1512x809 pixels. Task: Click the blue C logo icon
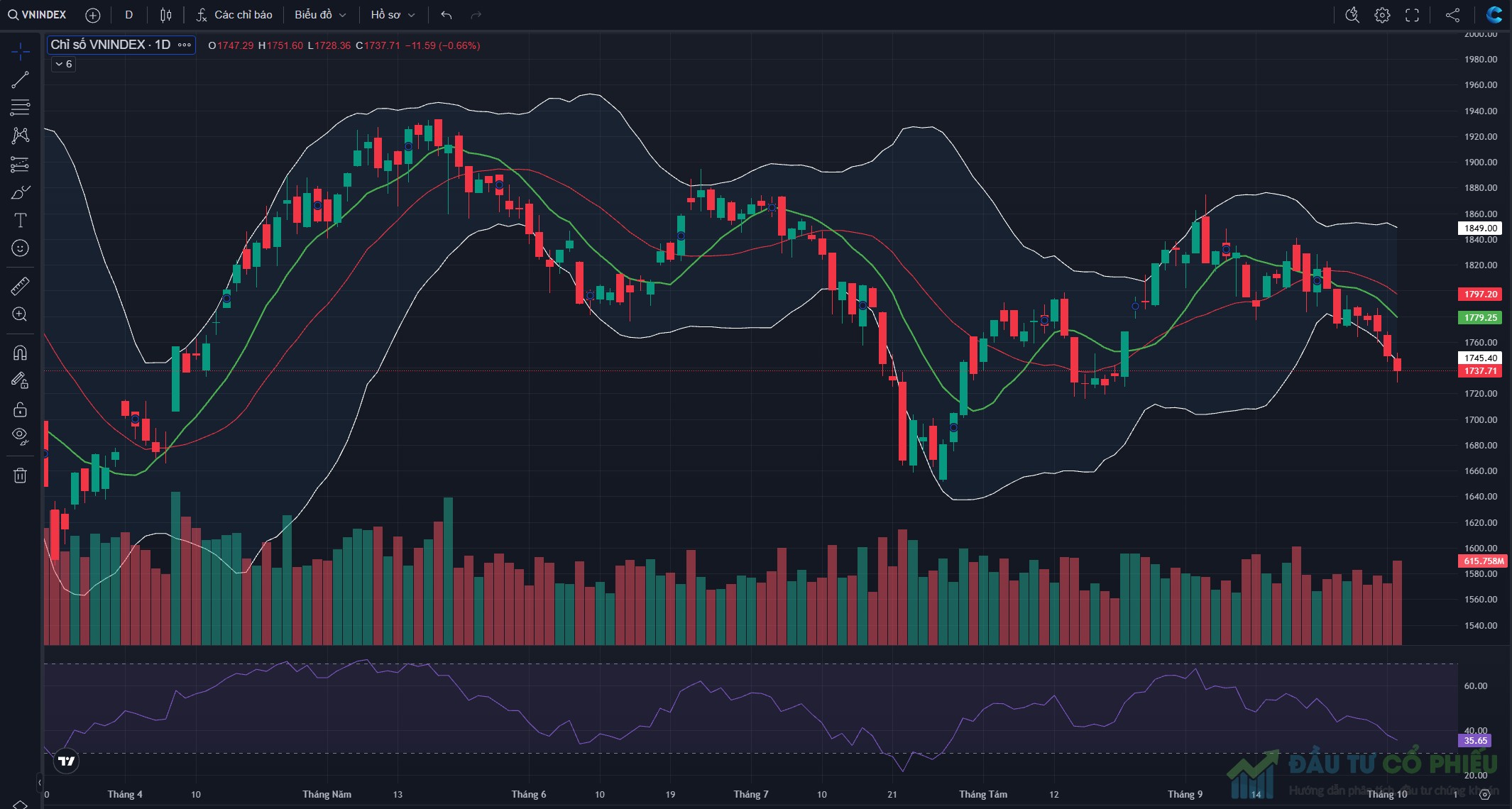tap(1494, 15)
